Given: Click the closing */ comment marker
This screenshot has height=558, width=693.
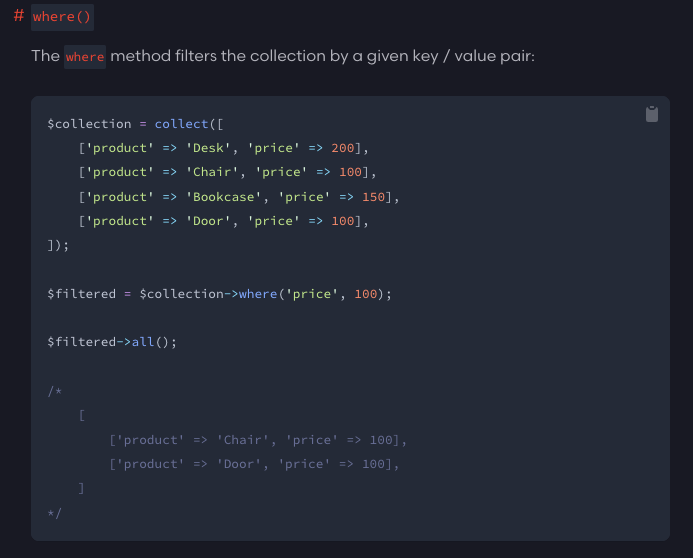Looking at the screenshot, I should pos(54,513).
